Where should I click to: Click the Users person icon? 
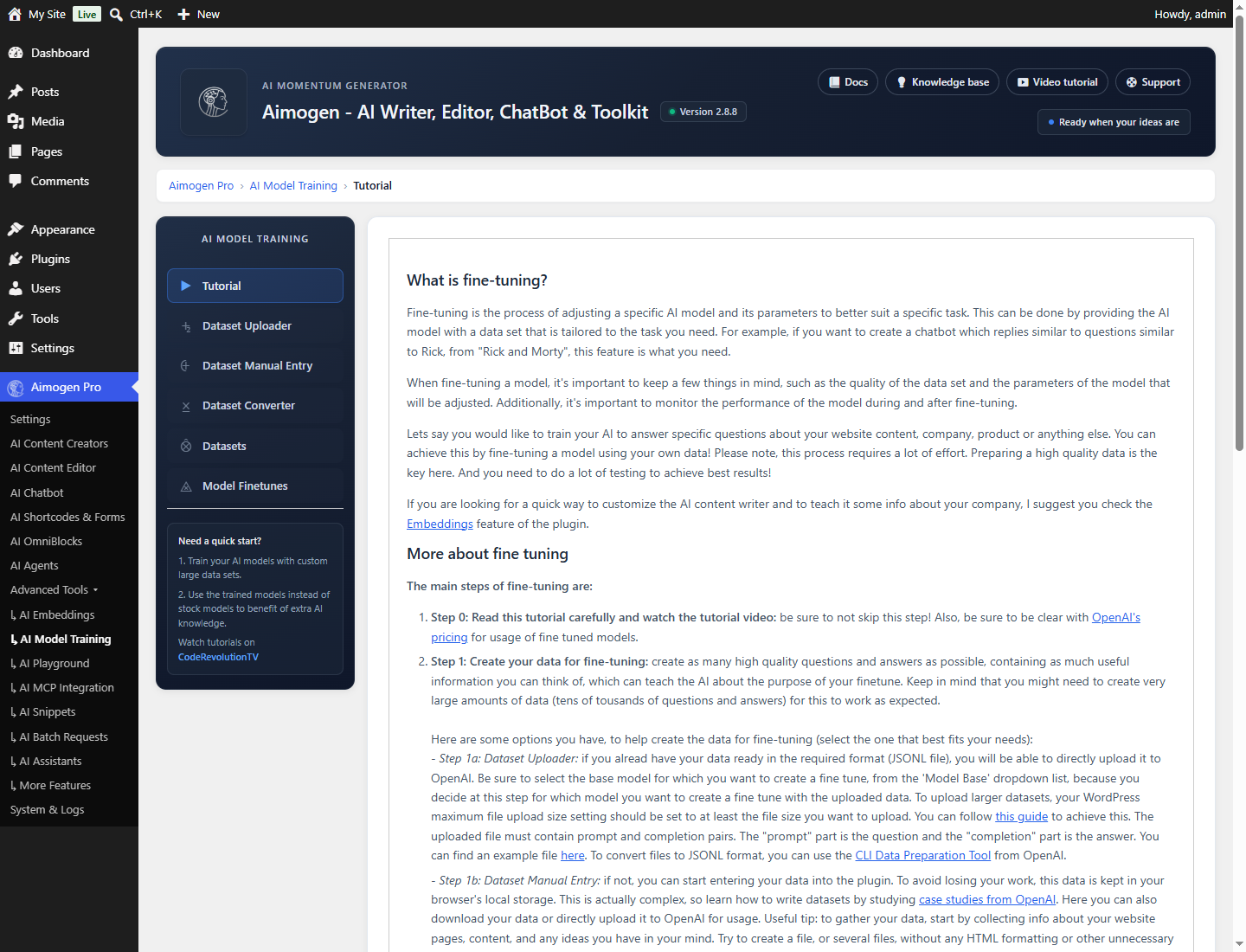tap(16, 288)
